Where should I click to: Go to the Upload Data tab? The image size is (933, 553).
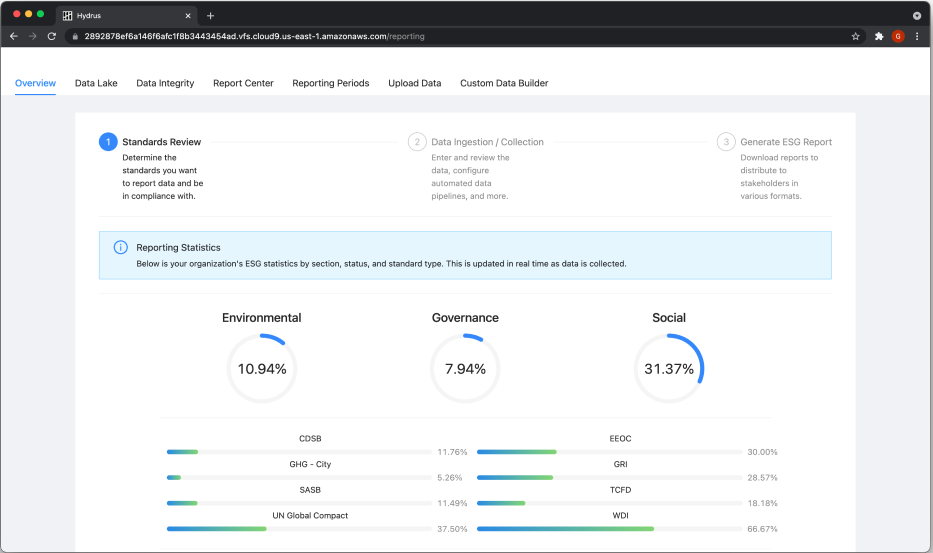tap(414, 83)
